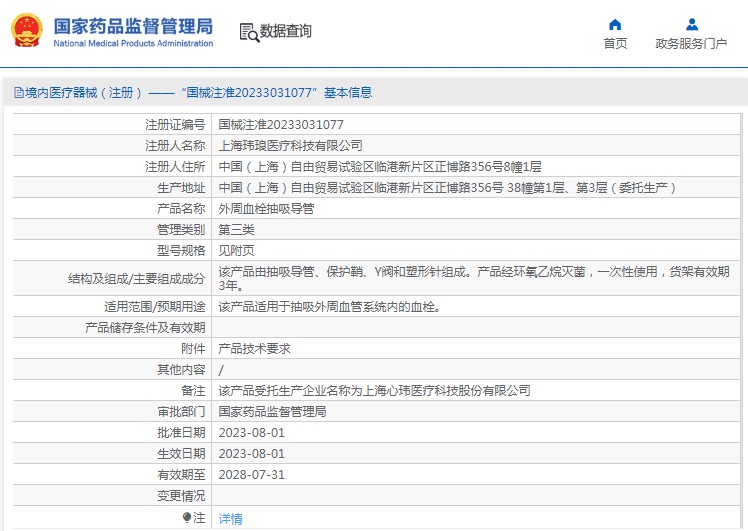The image size is (748, 531).
Task: Click the 生效日期 value 2023-08-01
Action: tap(251, 454)
